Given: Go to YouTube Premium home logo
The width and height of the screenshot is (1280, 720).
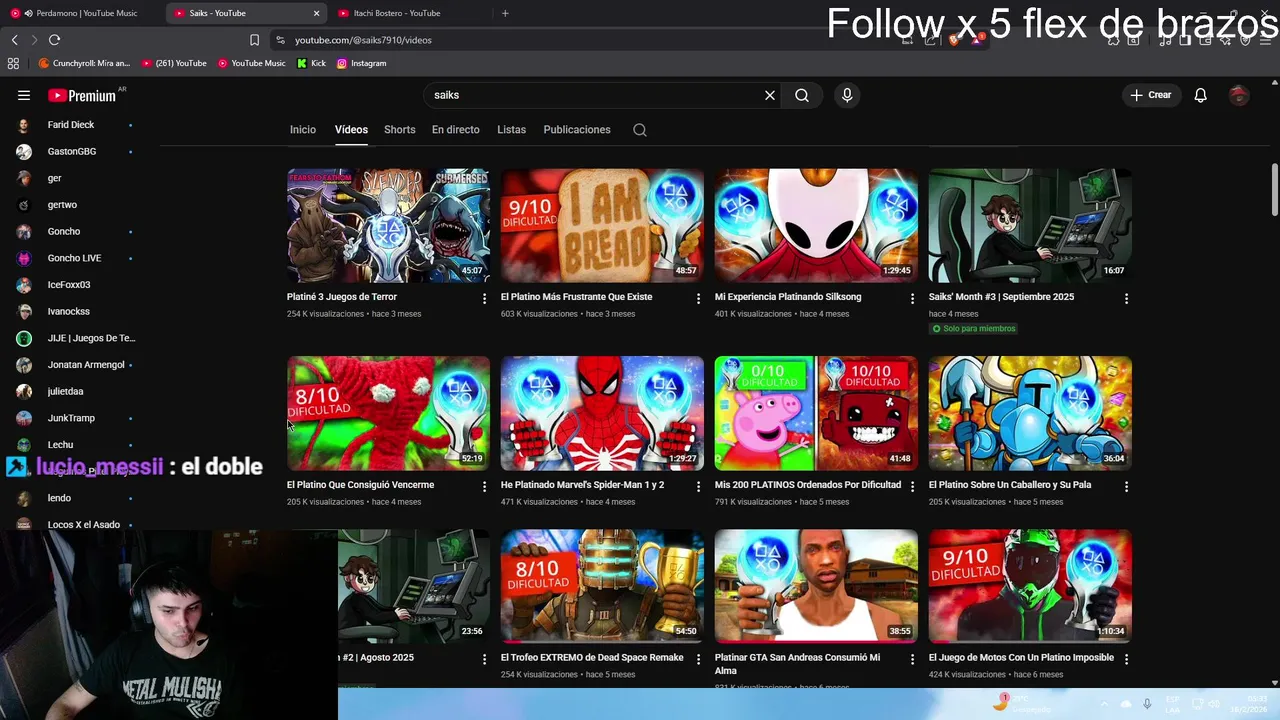Looking at the screenshot, I should point(84,95).
